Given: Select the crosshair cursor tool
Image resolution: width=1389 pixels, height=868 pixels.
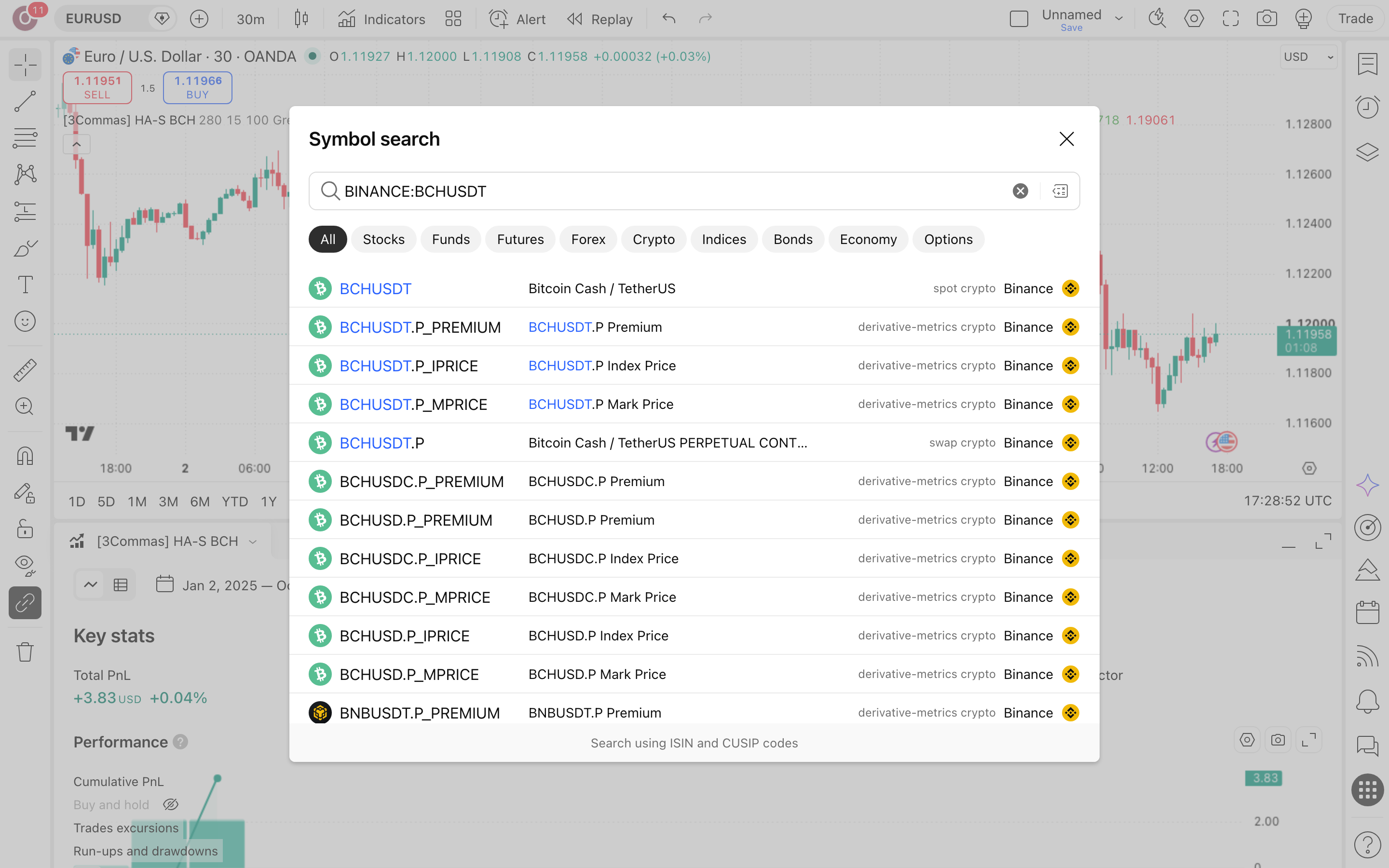Looking at the screenshot, I should pyautogui.click(x=25, y=64).
